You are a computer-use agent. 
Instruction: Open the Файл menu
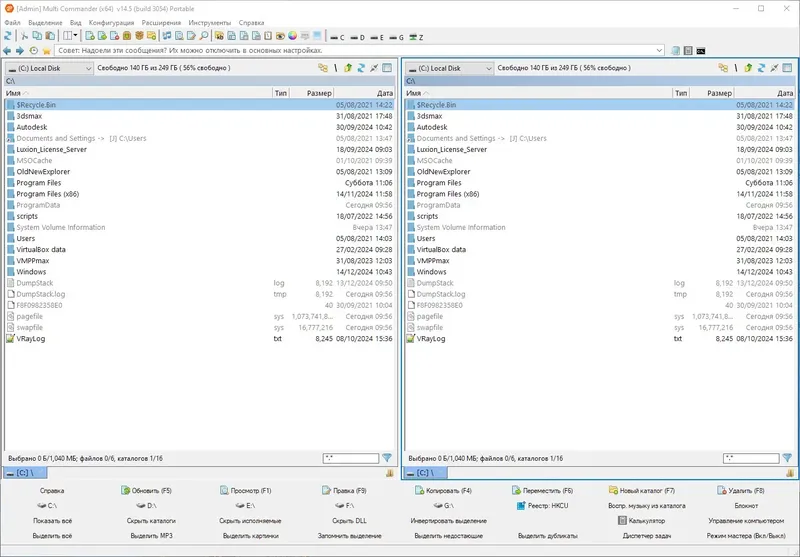click(x=12, y=22)
